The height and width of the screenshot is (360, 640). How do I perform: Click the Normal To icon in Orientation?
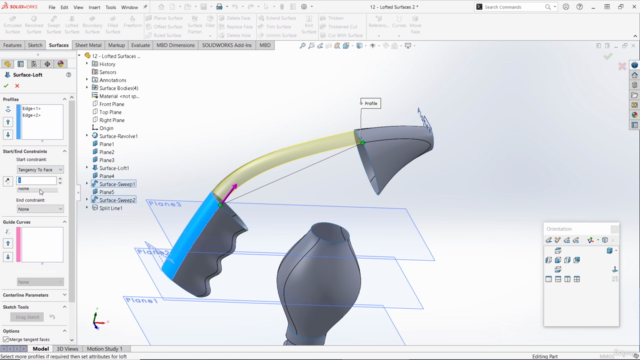(x=615, y=269)
